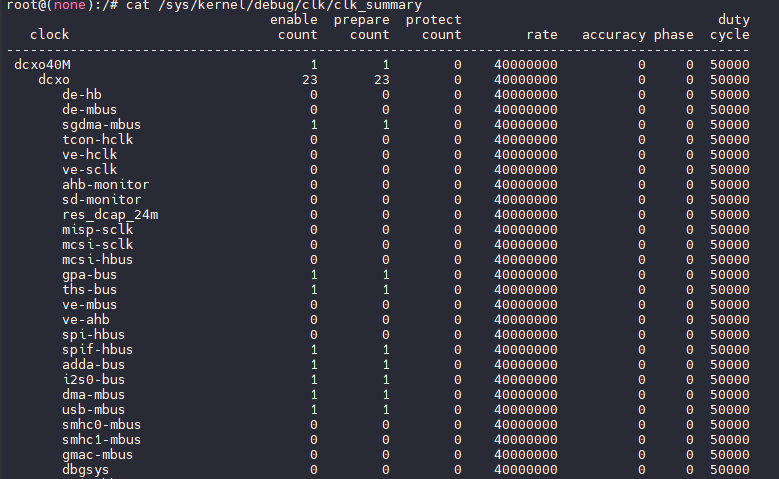Click the i2s0-bus clock label
Image resolution: width=779 pixels, height=479 pixels.
pyautogui.click(x=93, y=380)
